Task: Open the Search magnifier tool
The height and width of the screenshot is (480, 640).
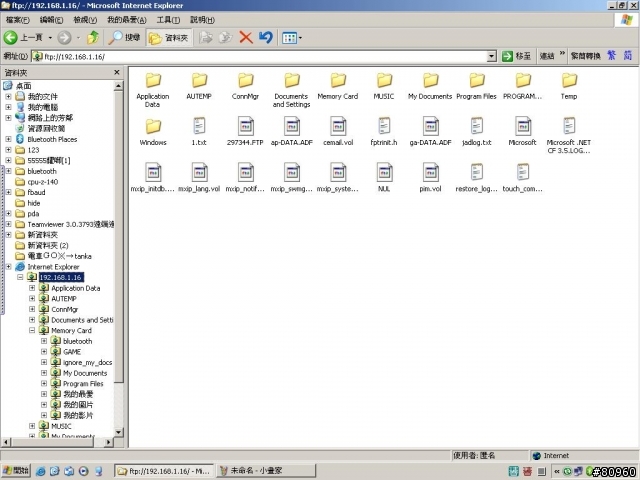Action: point(124,38)
